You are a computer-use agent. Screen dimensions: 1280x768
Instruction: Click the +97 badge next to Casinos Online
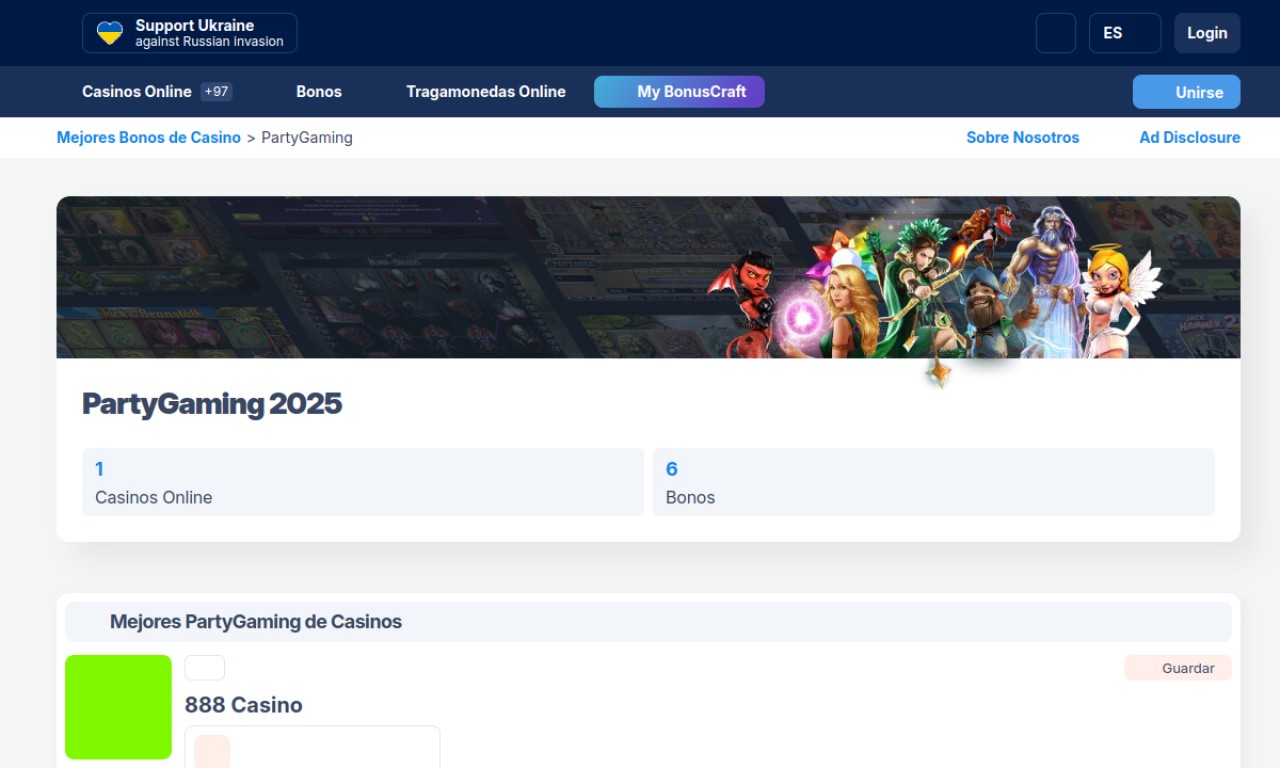[217, 91]
